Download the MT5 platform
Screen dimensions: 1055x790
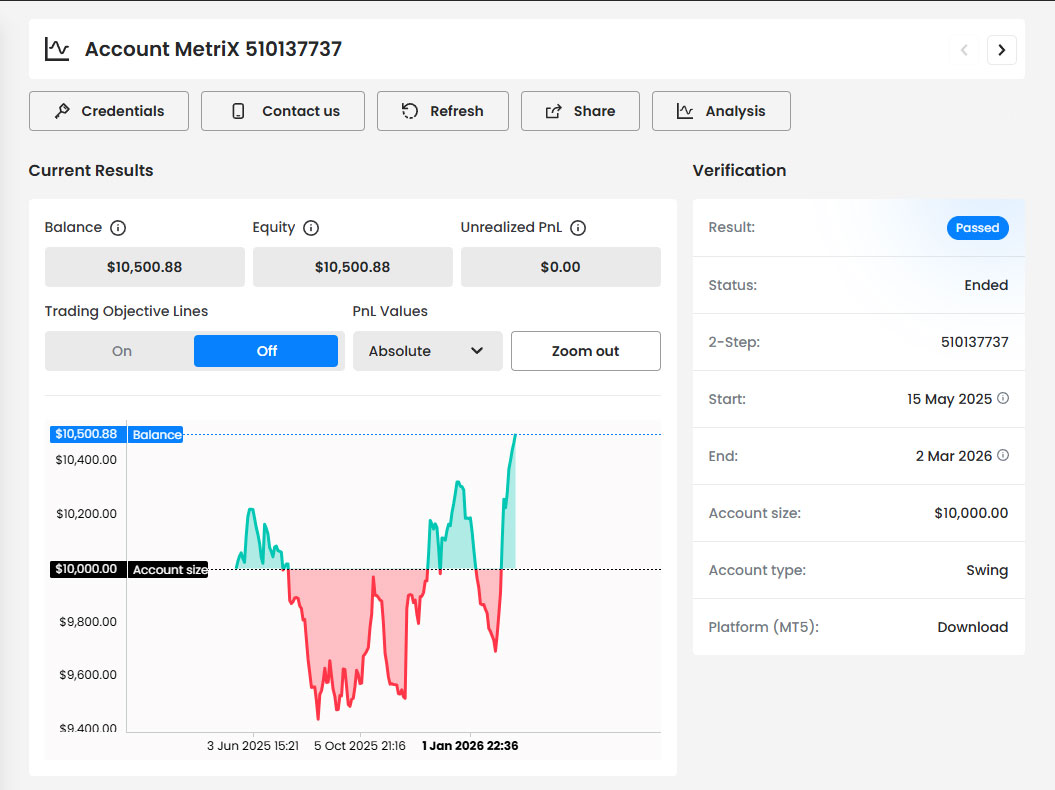972,627
